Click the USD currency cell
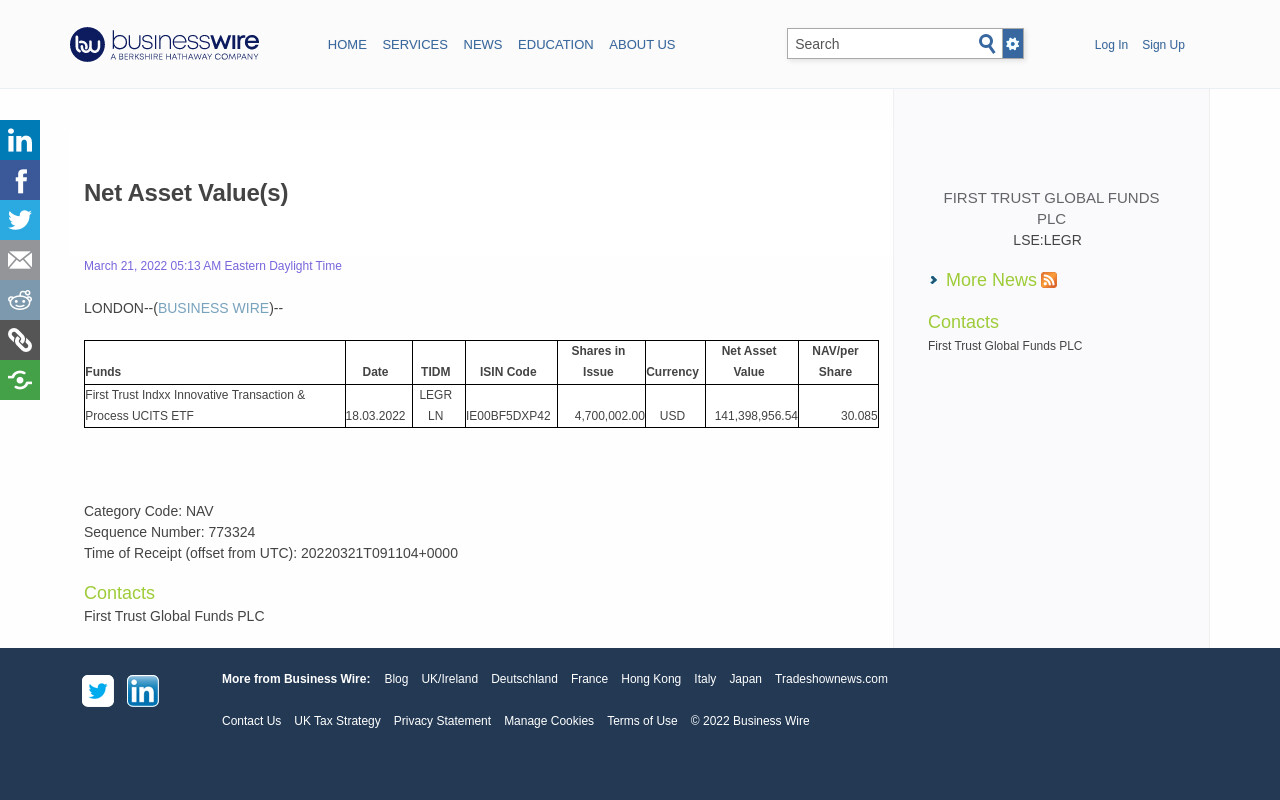The image size is (1280, 800). [x=675, y=406]
